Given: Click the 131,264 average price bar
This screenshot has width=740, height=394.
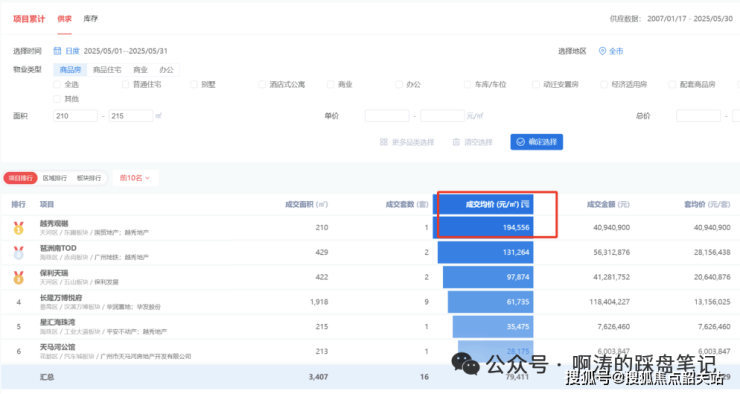Looking at the screenshot, I should (486, 252).
